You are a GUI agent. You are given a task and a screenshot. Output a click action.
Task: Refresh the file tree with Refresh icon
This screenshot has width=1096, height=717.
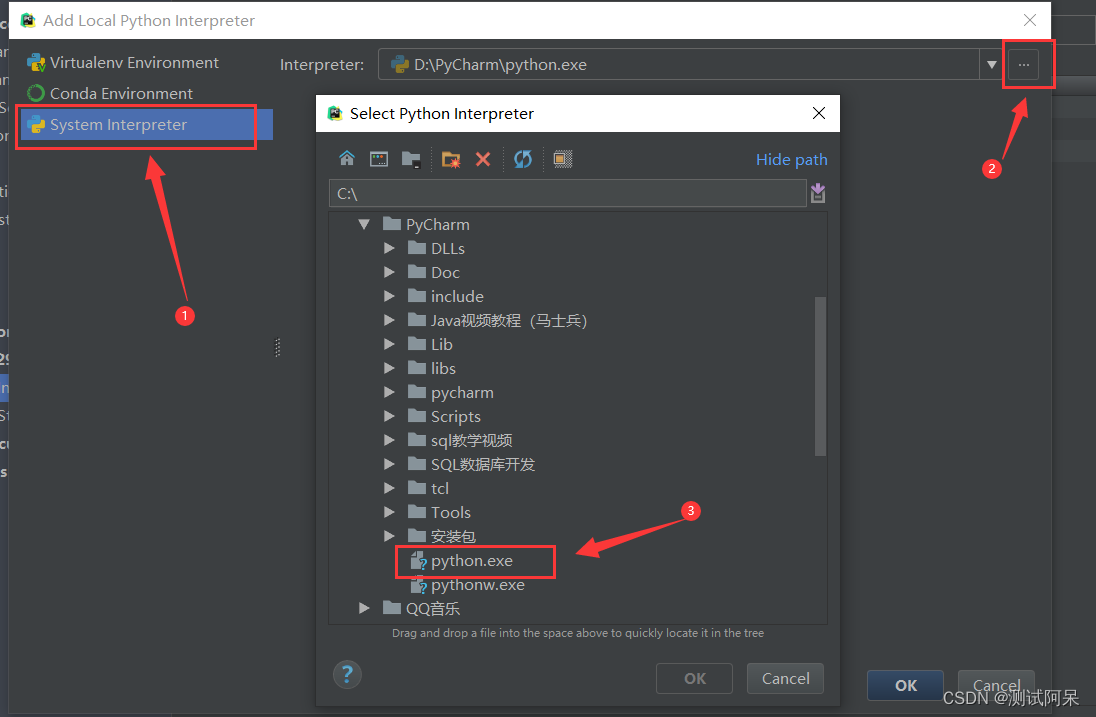[523, 159]
